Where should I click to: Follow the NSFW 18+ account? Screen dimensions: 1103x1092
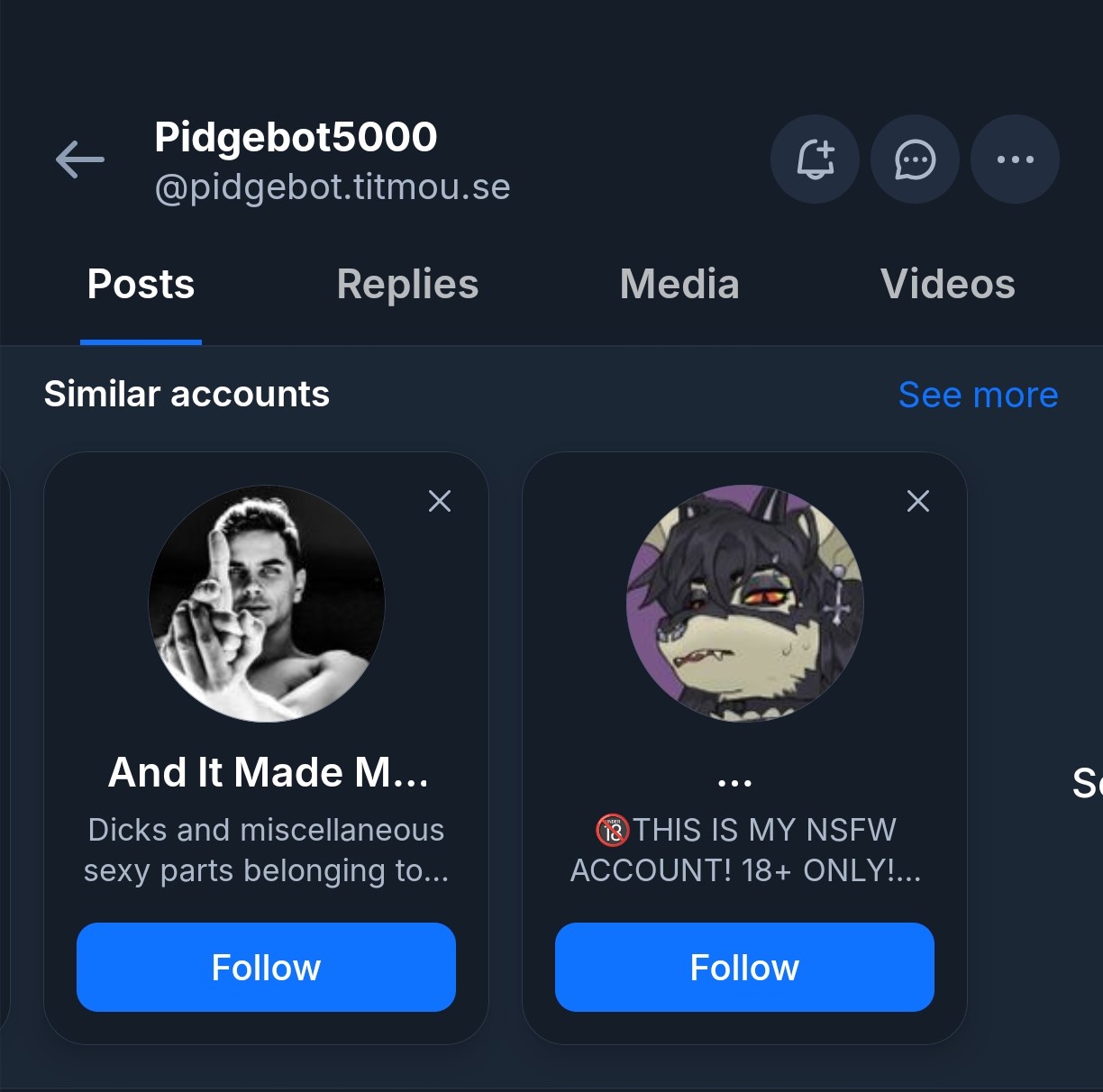pos(744,968)
